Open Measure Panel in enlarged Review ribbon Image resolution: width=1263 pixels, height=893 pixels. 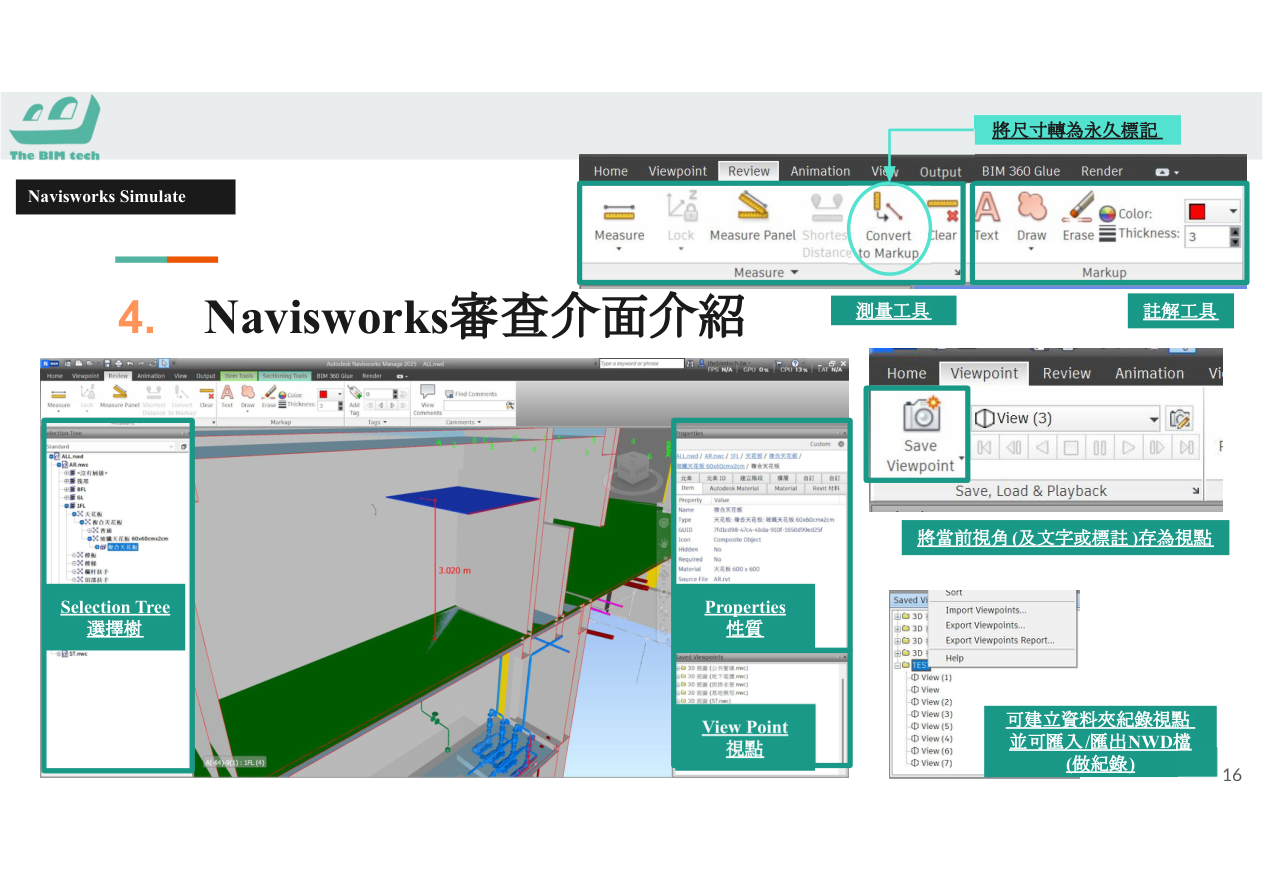752,217
